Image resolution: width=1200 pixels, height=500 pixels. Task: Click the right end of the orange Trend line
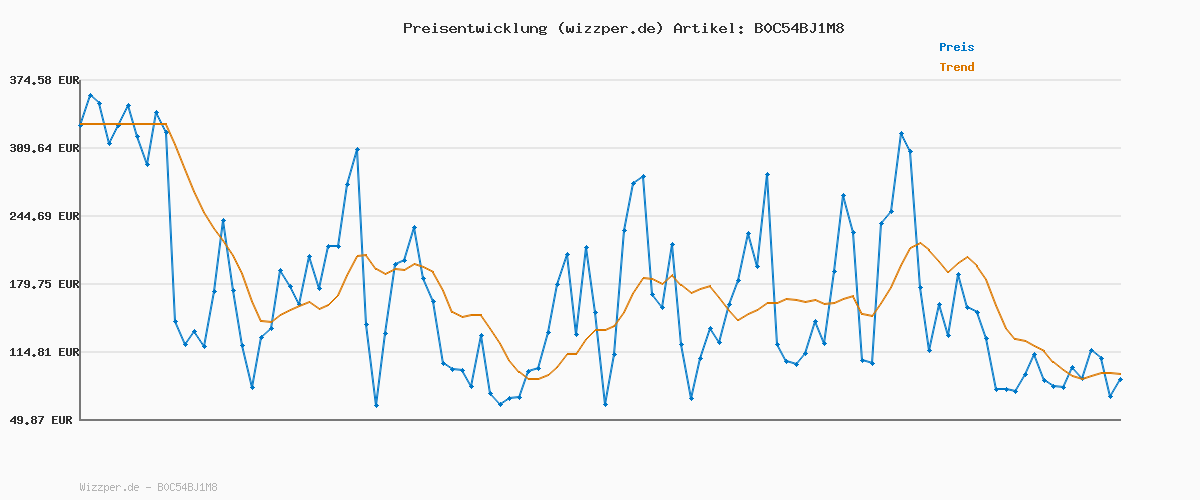(x=1120, y=374)
